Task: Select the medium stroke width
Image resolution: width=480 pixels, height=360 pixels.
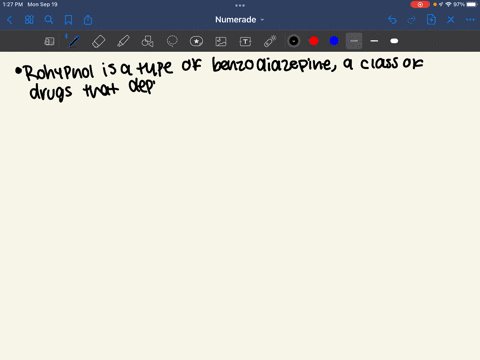Action: (374, 41)
